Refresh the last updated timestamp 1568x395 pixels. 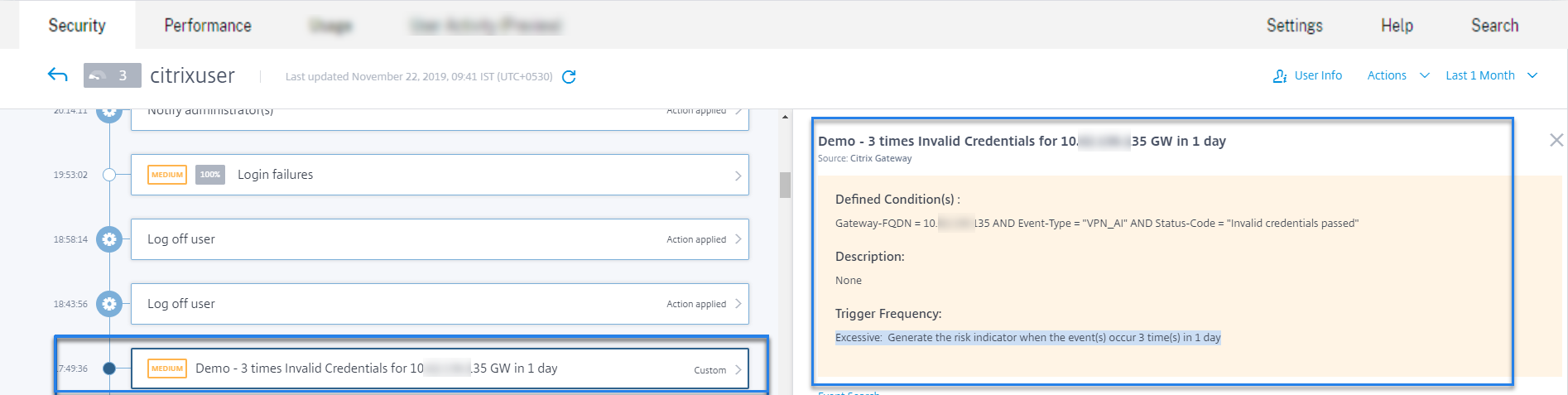(569, 77)
